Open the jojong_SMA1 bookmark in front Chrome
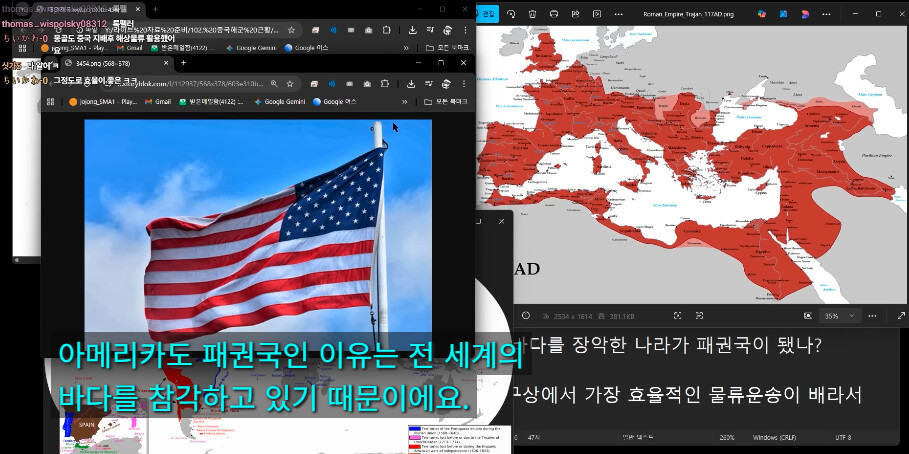The image size is (909, 454). [x=103, y=102]
